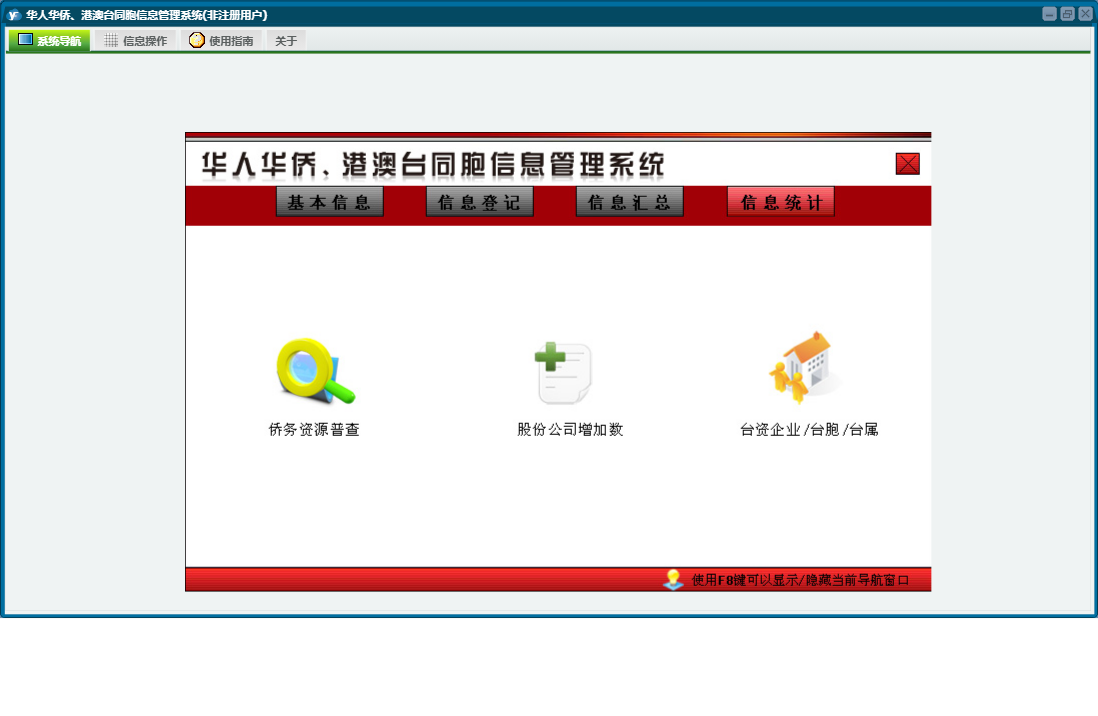1098x716 pixels.
Task: Close the main application window
Action: (x=1085, y=14)
